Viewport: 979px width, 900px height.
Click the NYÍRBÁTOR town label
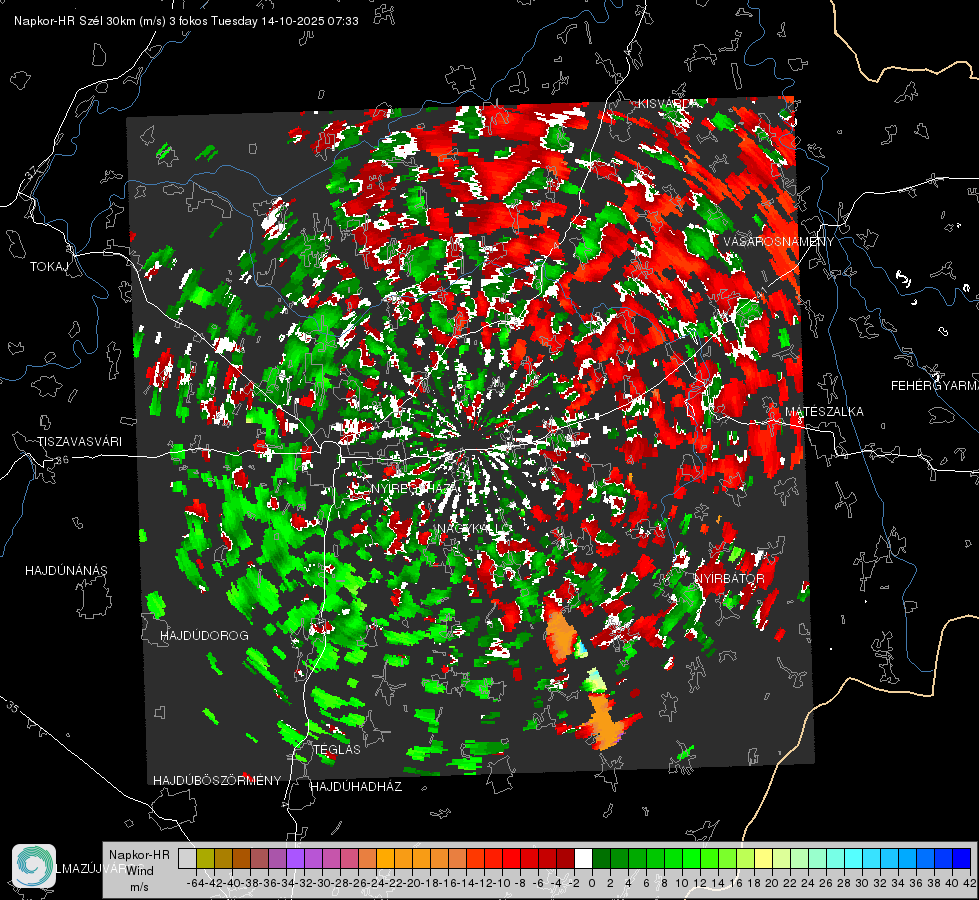tap(729, 578)
